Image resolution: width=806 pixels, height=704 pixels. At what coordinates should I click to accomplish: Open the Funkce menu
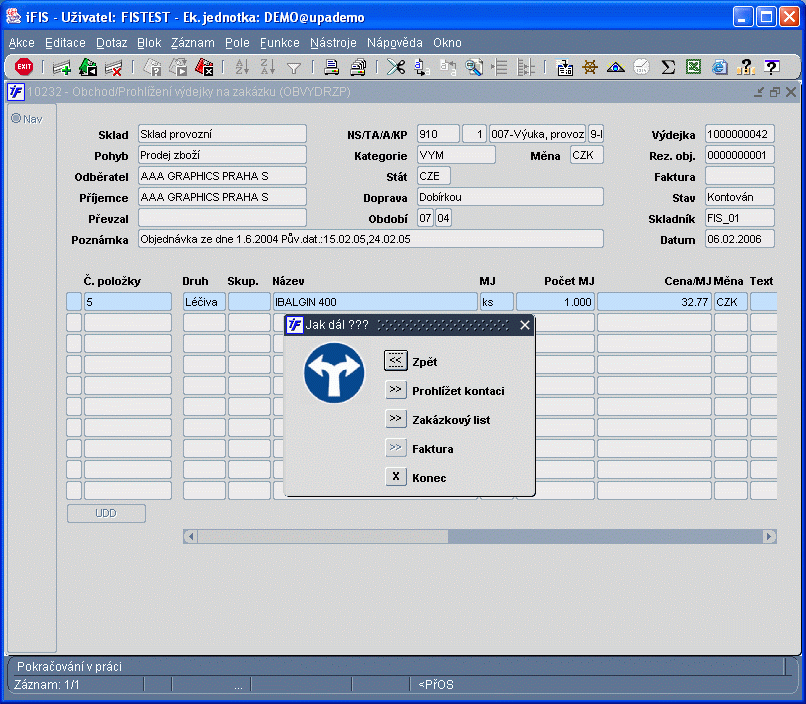(279, 43)
